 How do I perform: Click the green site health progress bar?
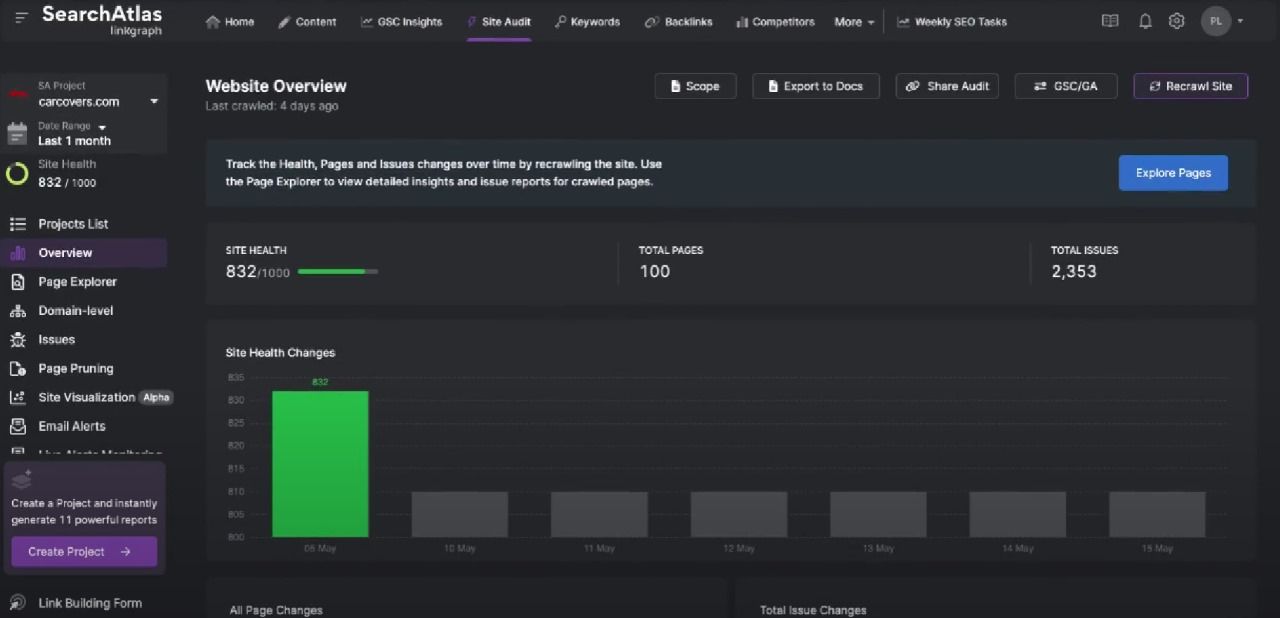(338, 271)
